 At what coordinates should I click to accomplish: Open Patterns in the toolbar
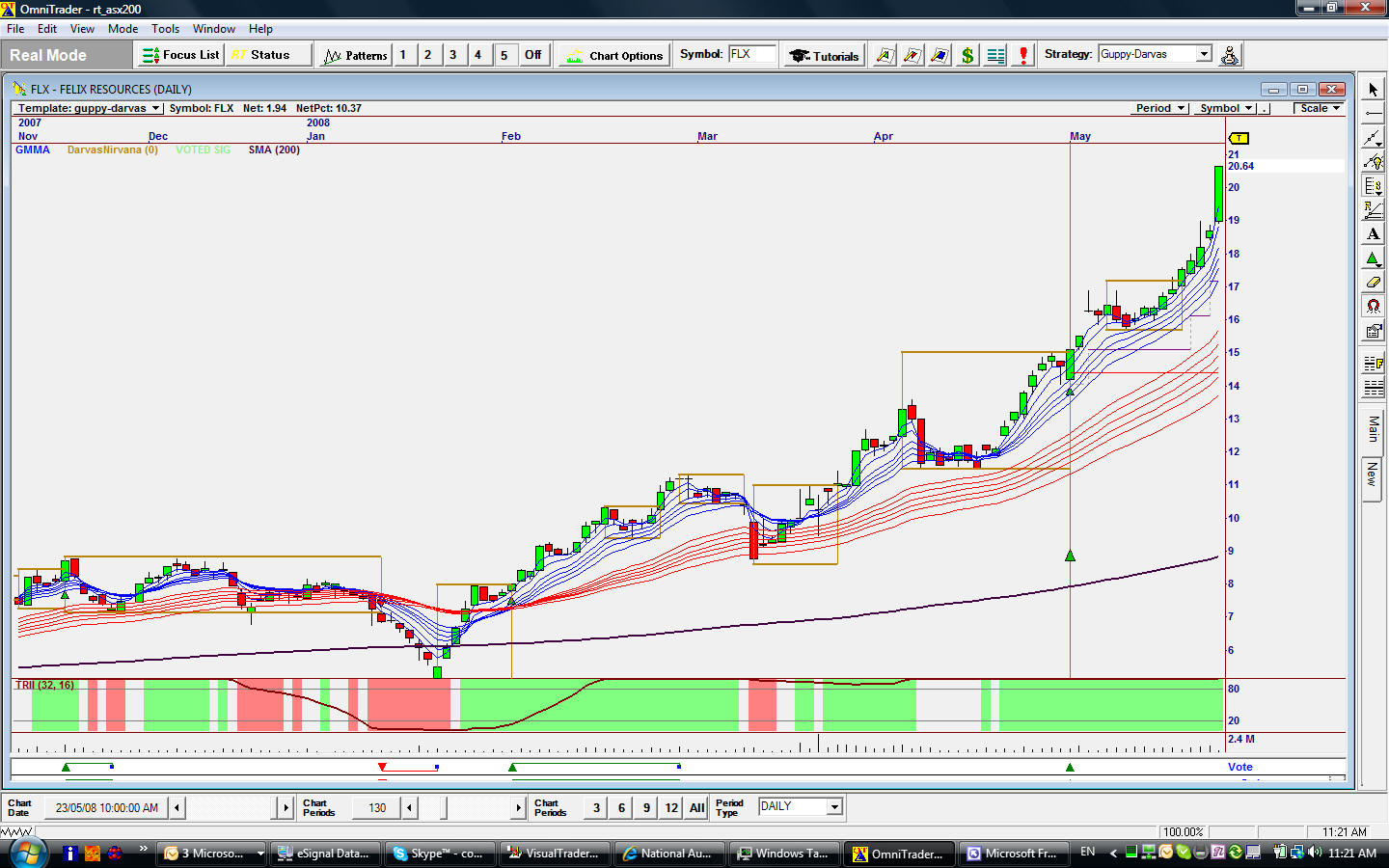click(356, 55)
